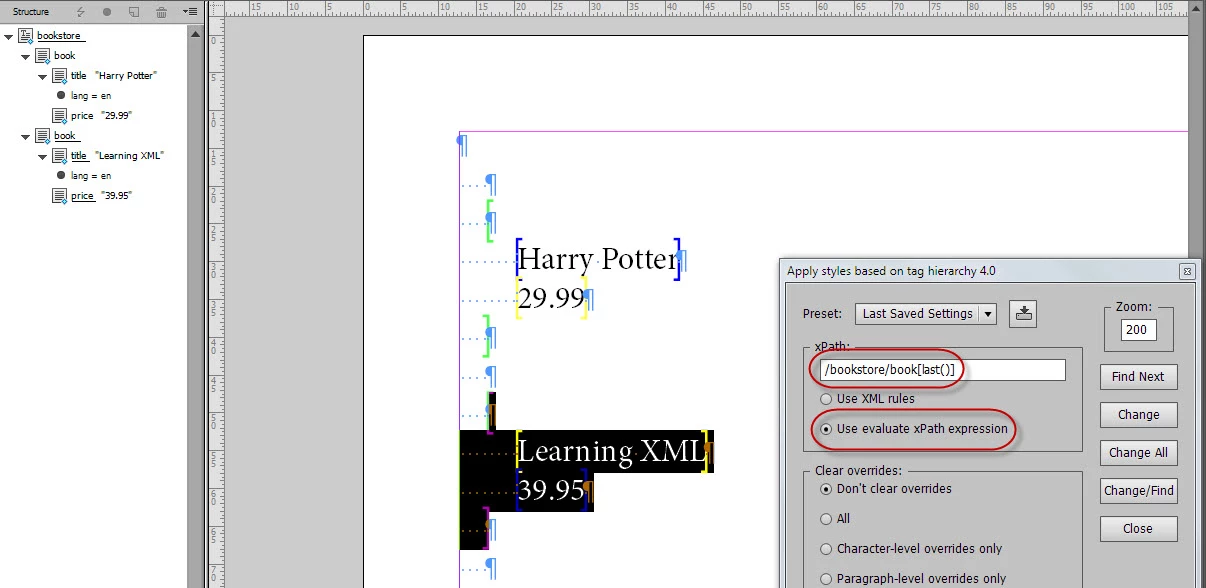Select the second underlined book label
The height and width of the screenshot is (588, 1206).
pos(66,136)
